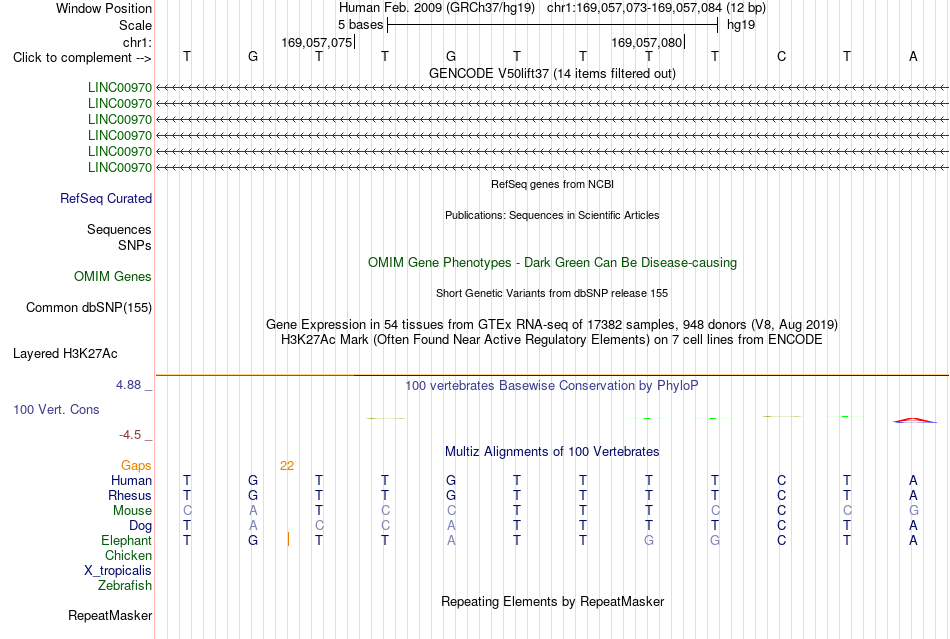Select the Zebrafish species label

(124, 586)
